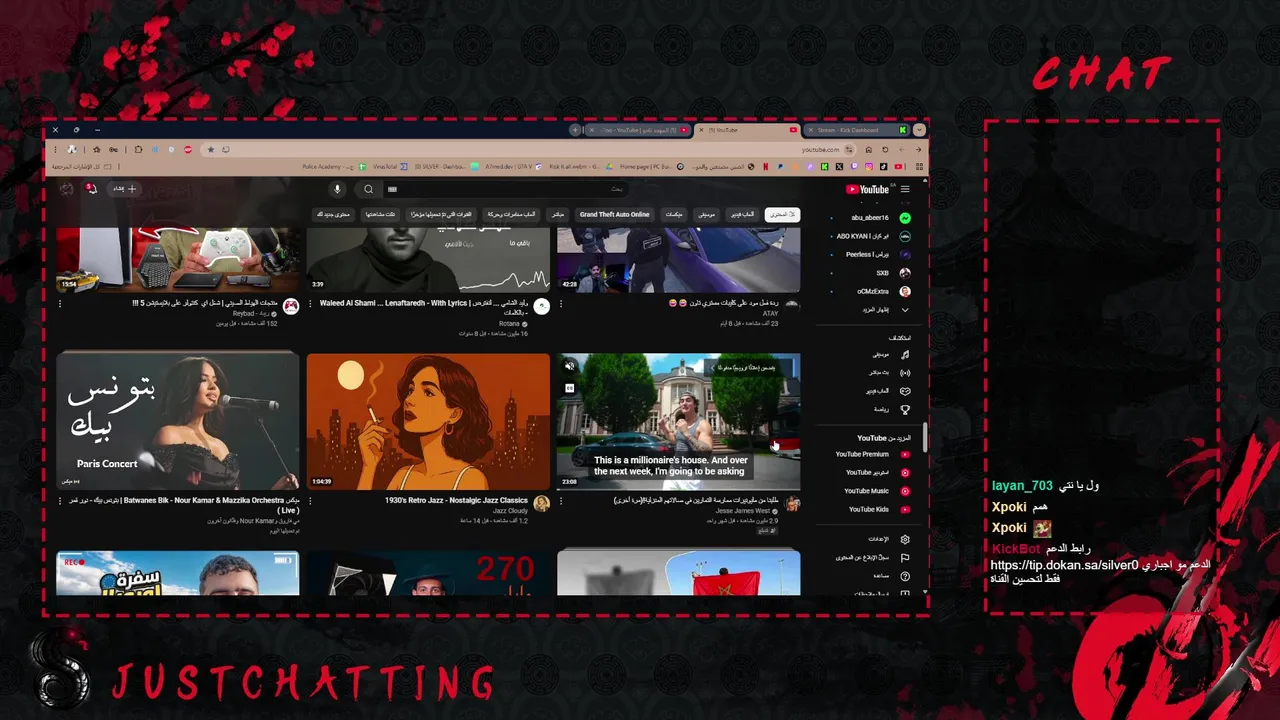The image size is (1280, 720).
Task: Open YouTube Kids in sidebar
Action: pyautogui.click(x=880, y=509)
